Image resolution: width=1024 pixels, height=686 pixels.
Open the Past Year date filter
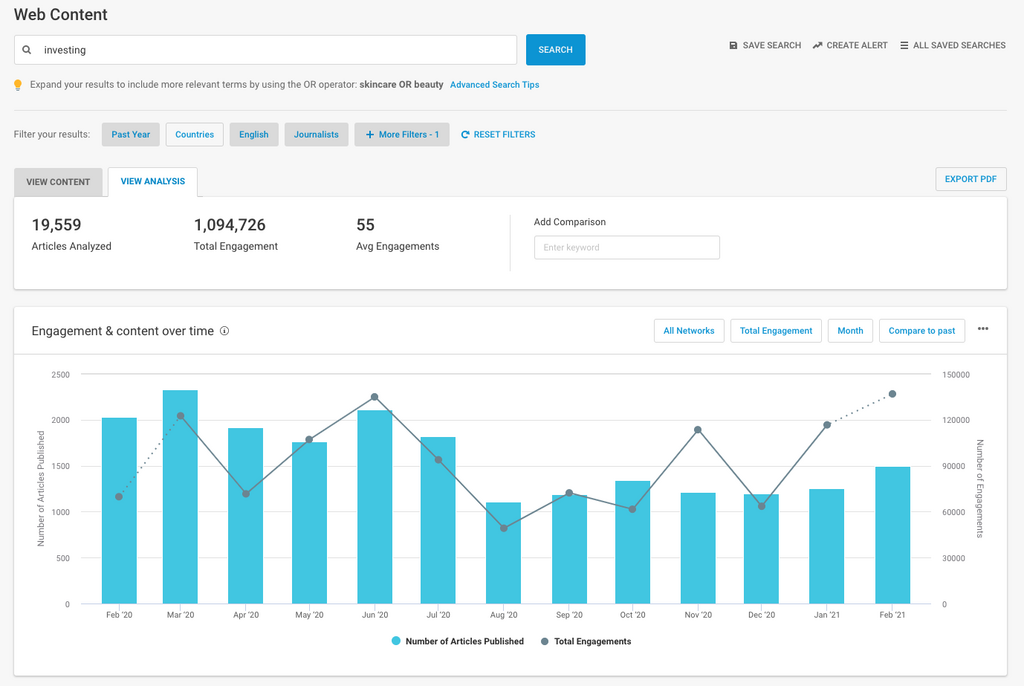coord(130,135)
